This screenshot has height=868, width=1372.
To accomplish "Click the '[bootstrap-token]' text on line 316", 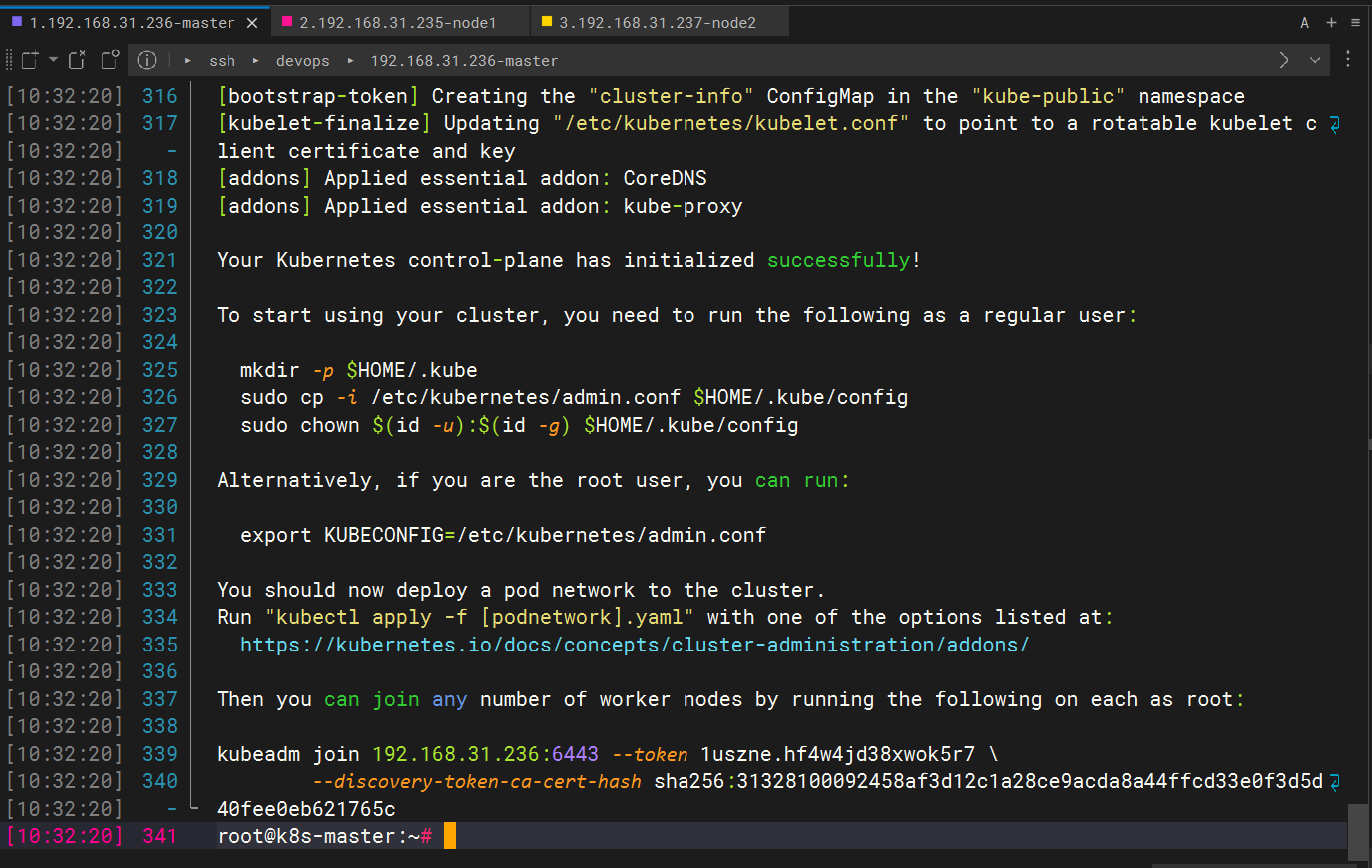I will pos(318,96).
